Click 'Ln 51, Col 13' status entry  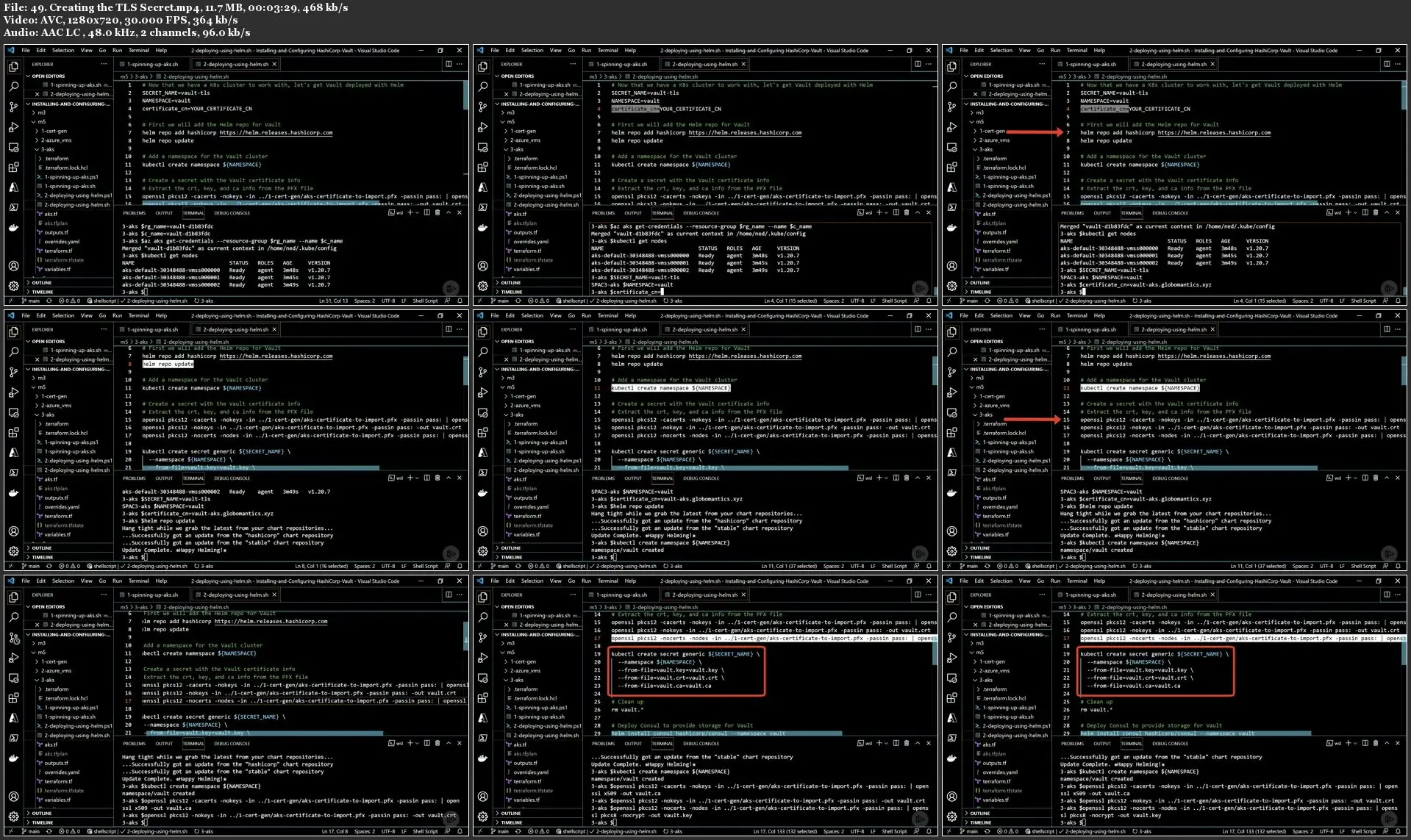pyautogui.click(x=333, y=301)
